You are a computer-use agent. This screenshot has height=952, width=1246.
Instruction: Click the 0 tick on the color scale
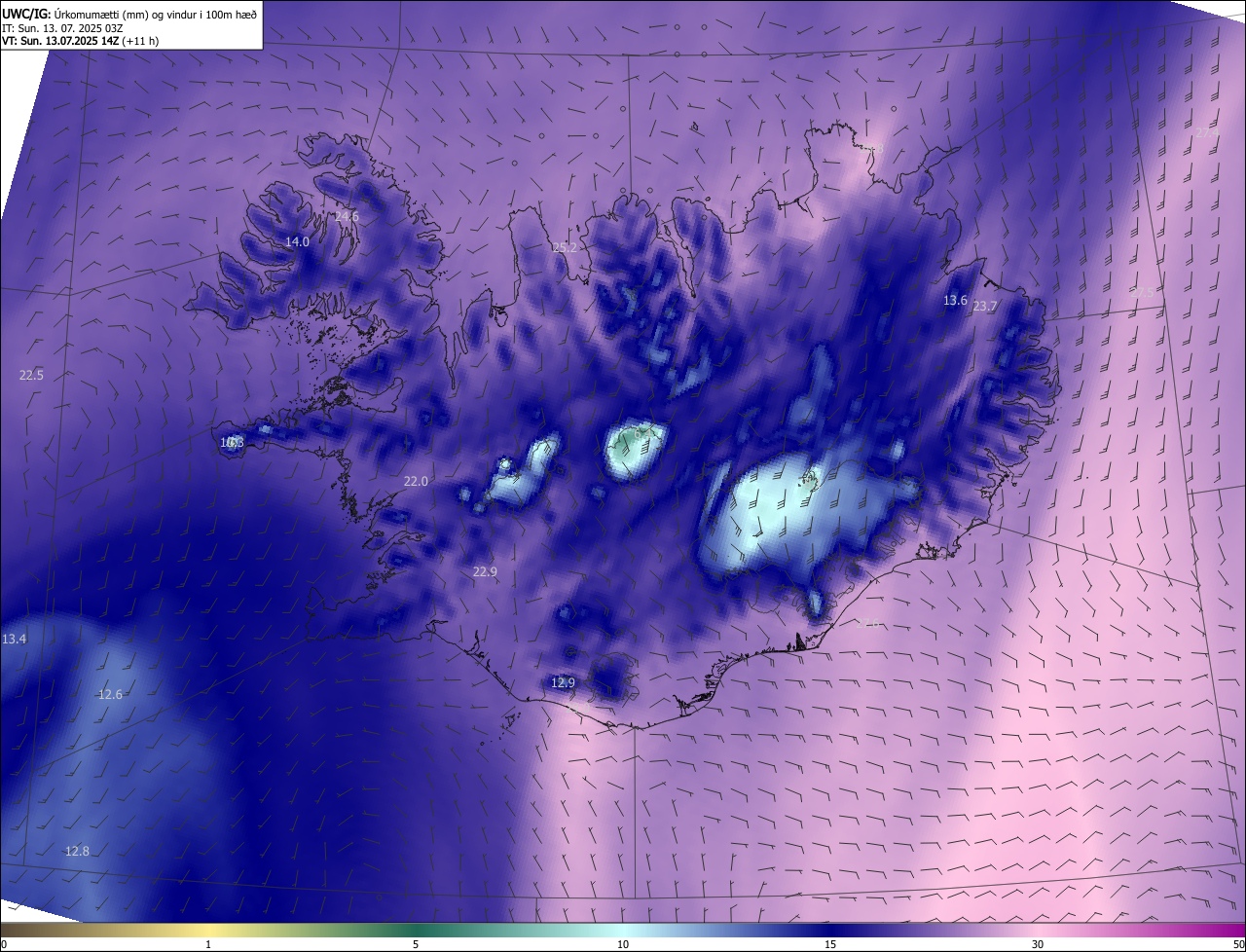[4, 944]
